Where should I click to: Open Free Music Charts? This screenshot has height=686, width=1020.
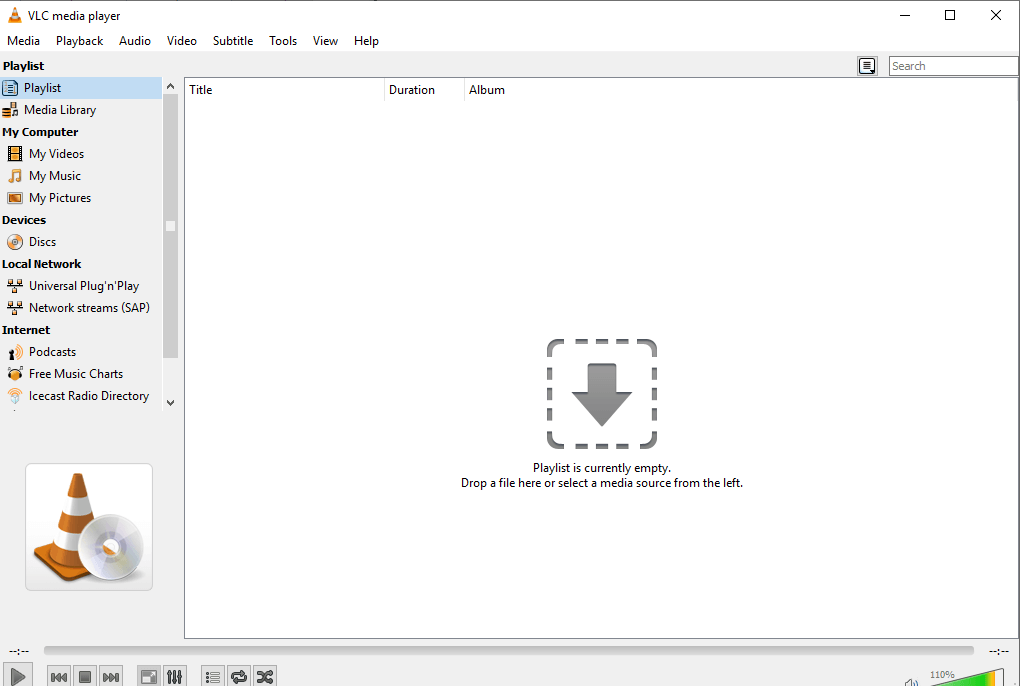81,374
